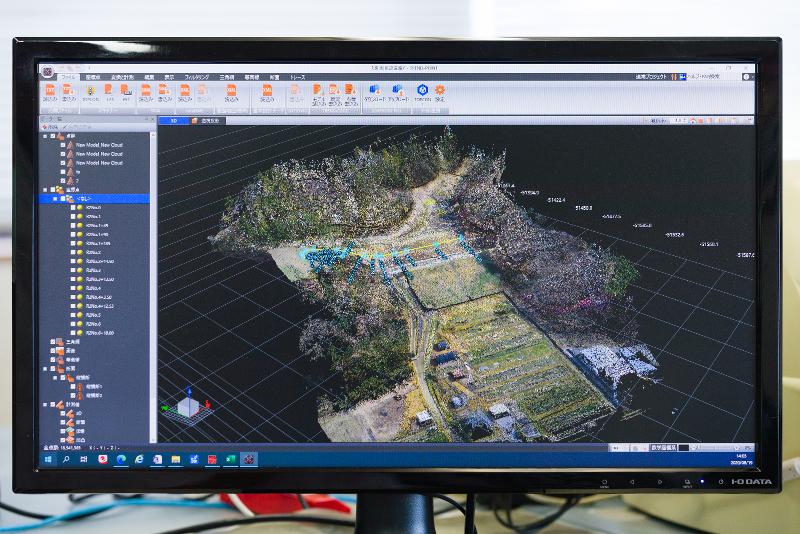
Task: Collapse the highlighted tree group node
Action: pyautogui.click(x=55, y=198)
